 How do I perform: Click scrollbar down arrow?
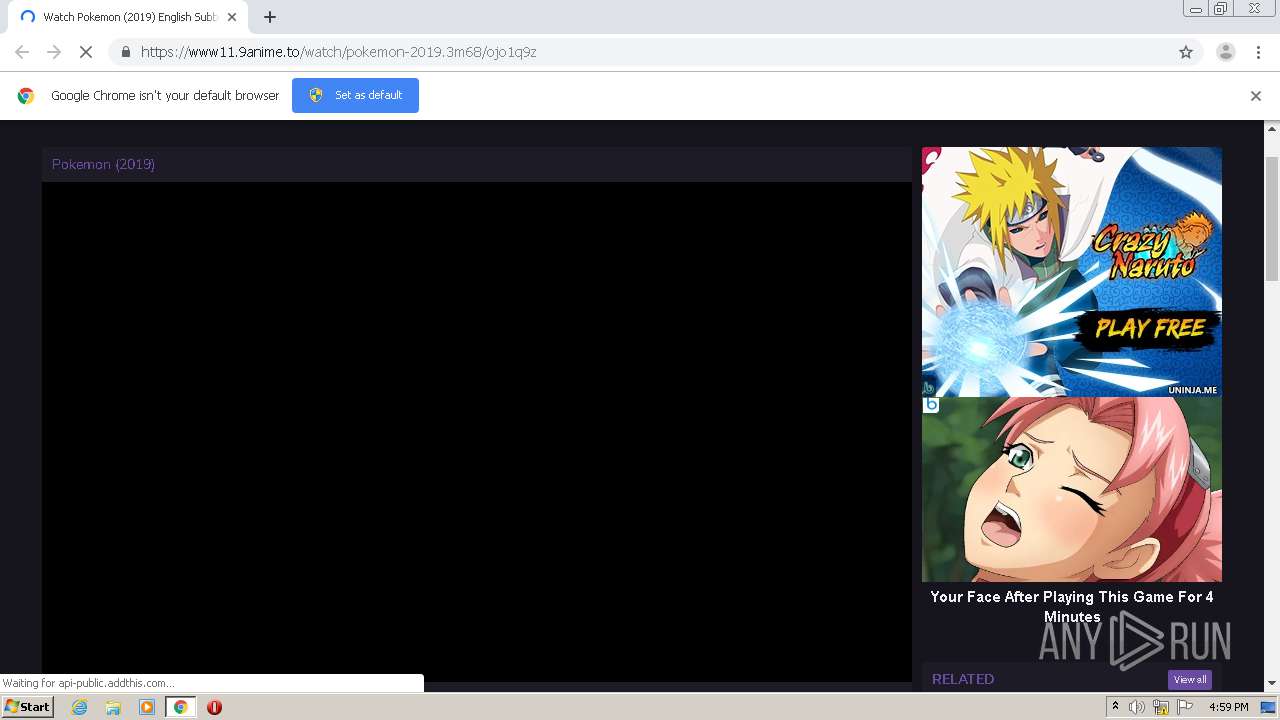pos(1272,683)
